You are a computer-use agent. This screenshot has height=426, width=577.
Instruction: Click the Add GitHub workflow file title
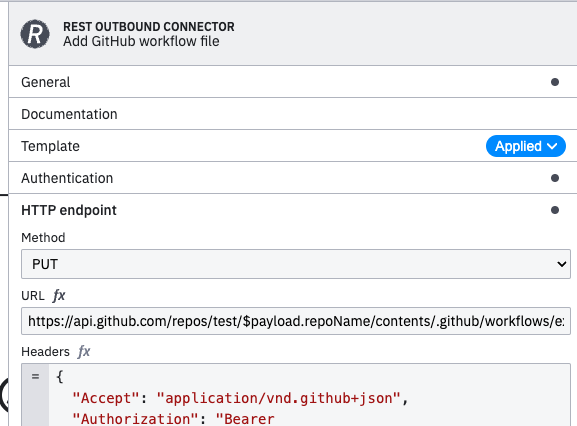(x=141, y=41)
